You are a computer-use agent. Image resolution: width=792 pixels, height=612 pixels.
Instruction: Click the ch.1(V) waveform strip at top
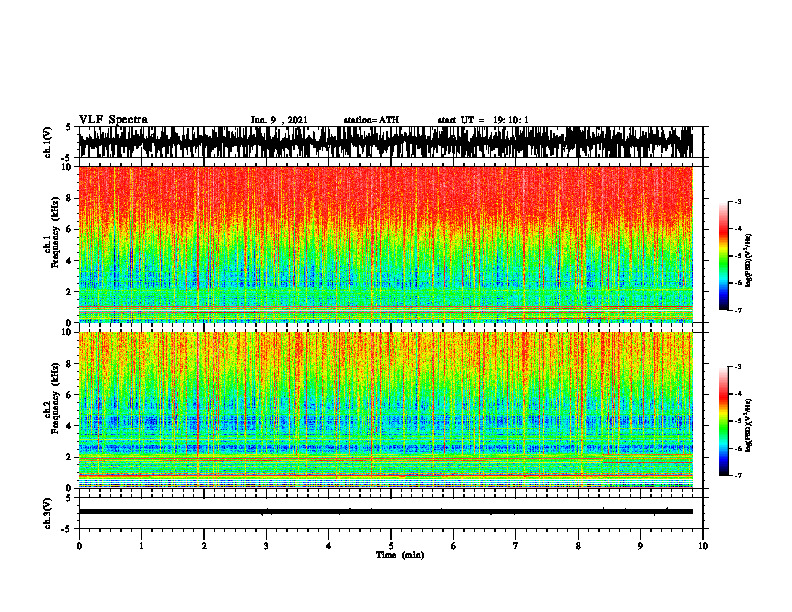pyautogui.click(x=386, y=142)
